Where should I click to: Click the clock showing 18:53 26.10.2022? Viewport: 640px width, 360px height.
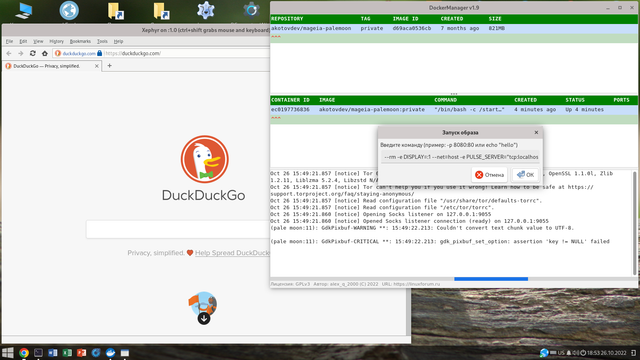(x=607, y=353)
